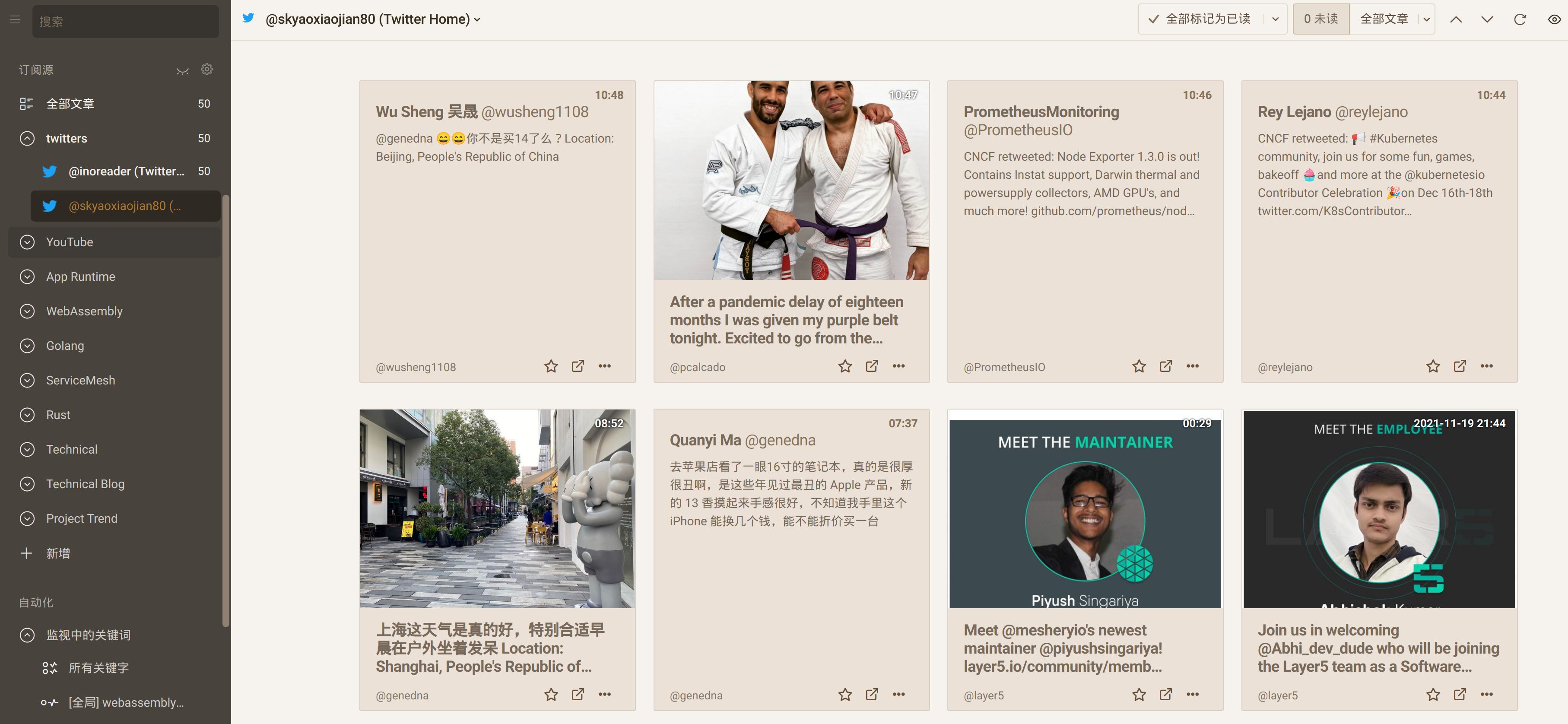Open dropdown next to mark all as read
This screenshot has width=1568, height=724.
[x=1275, y=19]
